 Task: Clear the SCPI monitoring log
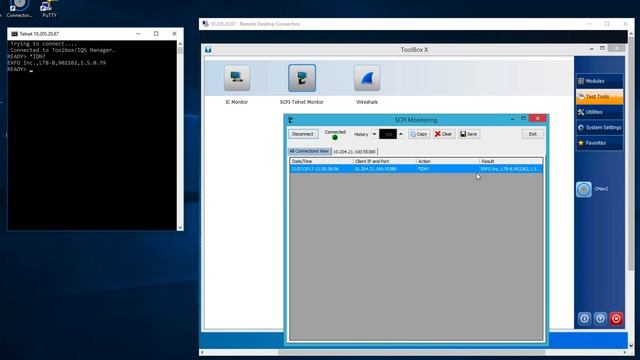[444, 134]
